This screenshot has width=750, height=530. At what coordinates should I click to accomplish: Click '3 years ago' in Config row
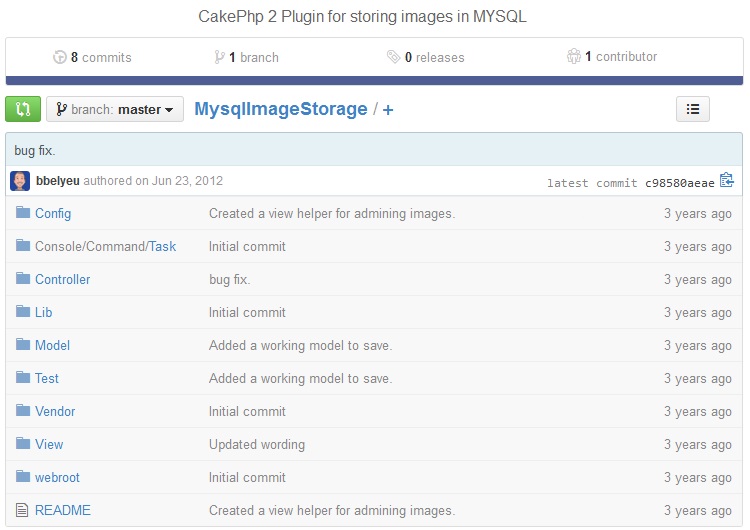point(698,213)
